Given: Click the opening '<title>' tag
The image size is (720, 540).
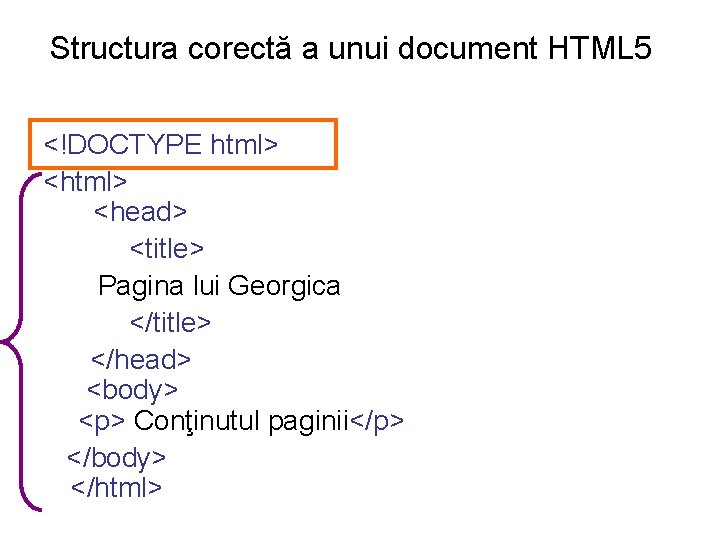Looking at the screenshot, I should (x=167, y=249).
